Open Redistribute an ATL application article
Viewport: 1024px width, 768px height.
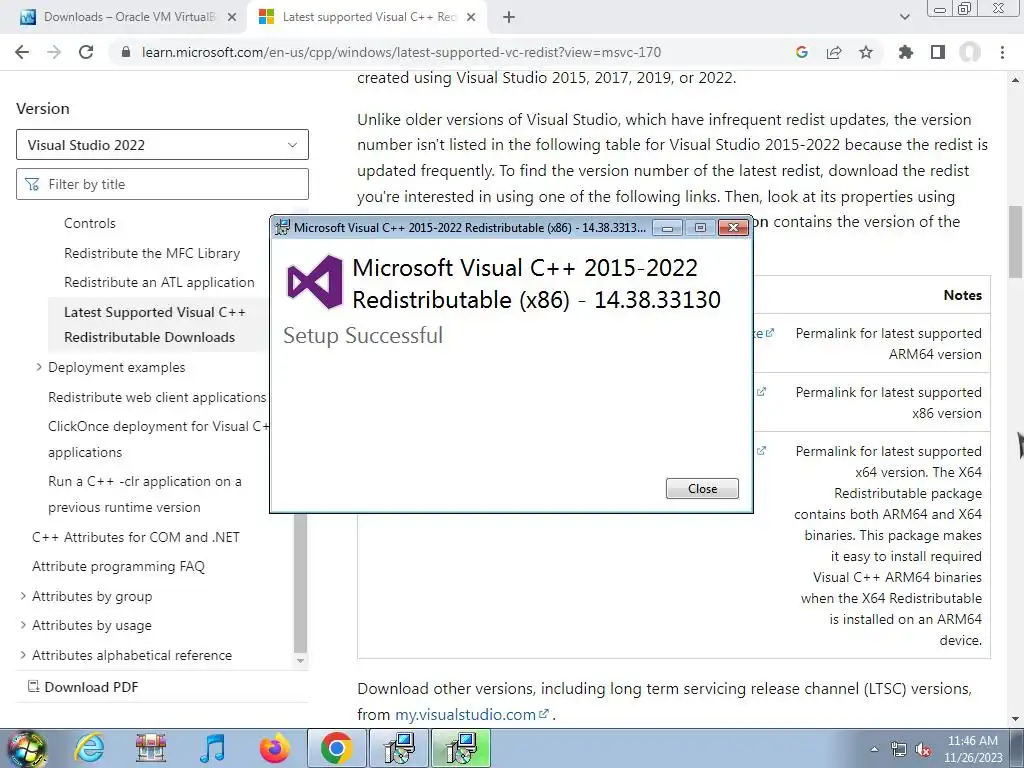[159, 282]
